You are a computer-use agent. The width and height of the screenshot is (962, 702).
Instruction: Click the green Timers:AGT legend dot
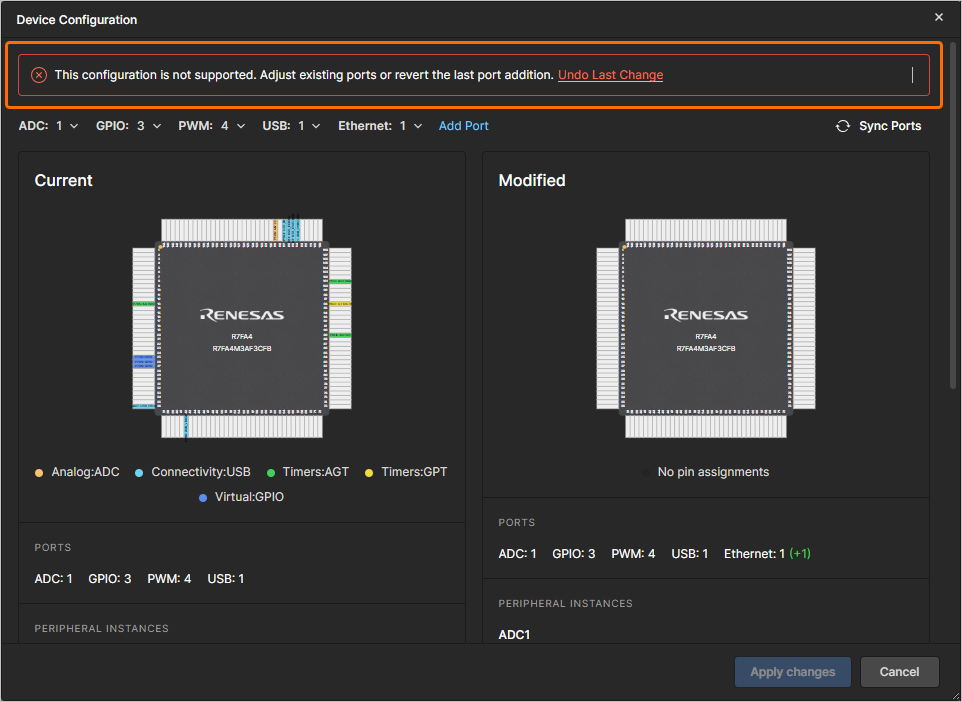tap(271, 472)
